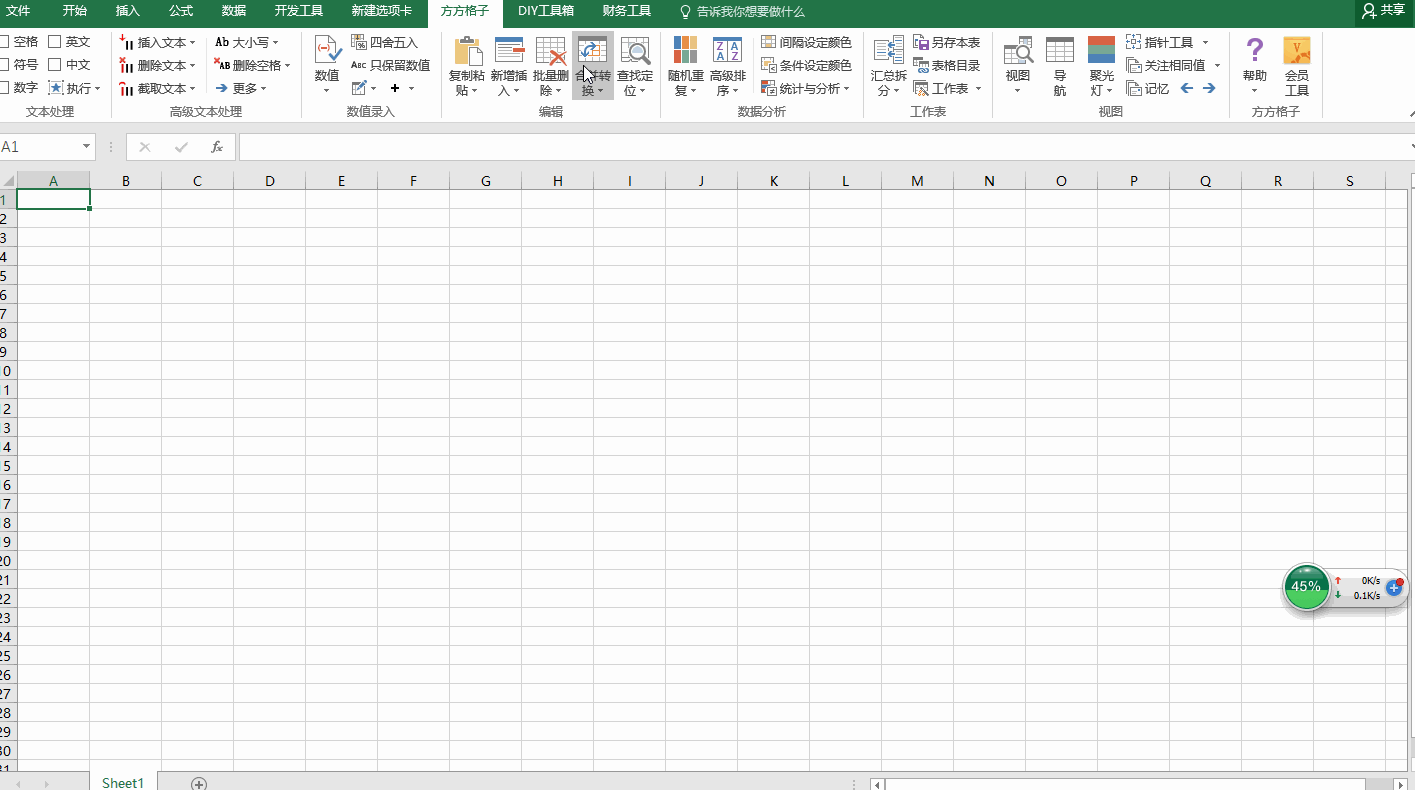
Task: Expand the Name Box dropdown arrow
Action: point(86,147)
